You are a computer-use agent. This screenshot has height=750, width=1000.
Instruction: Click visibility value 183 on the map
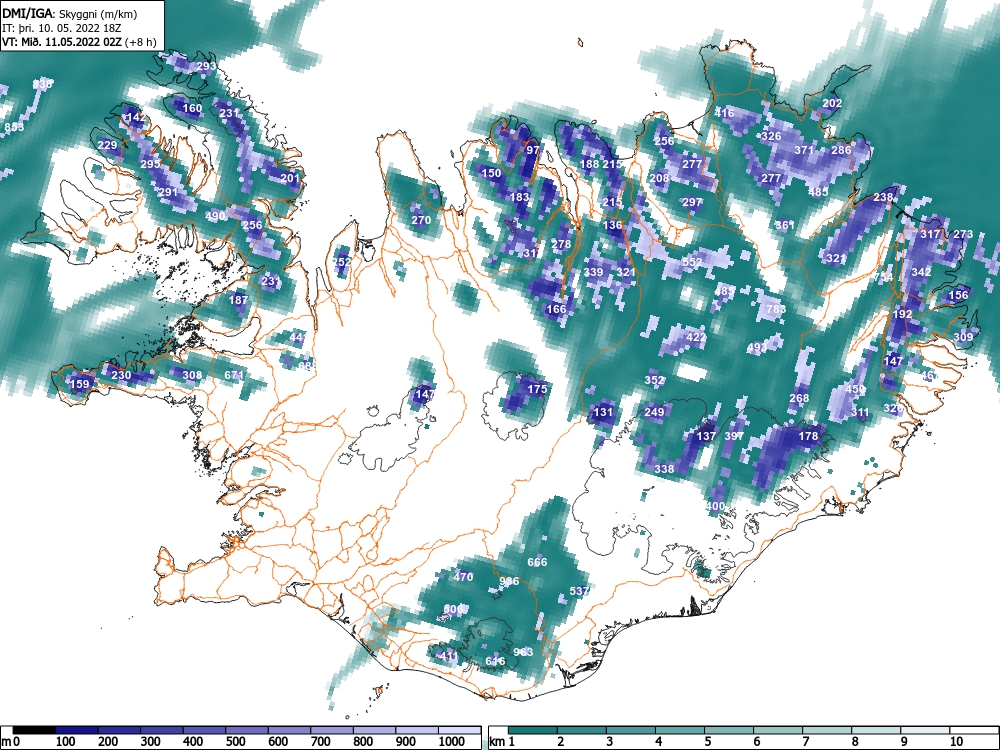520,197
